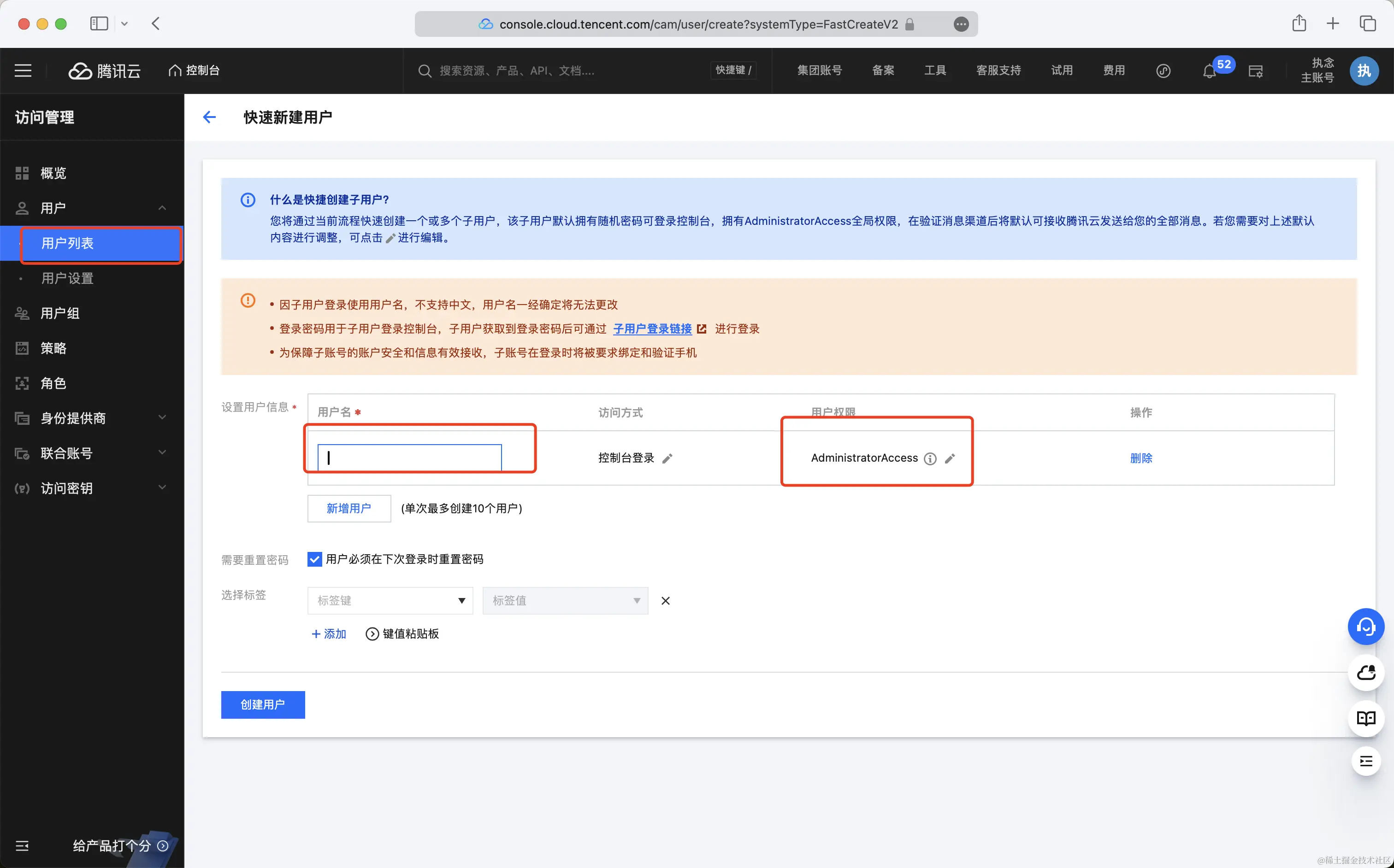Viewport: 1394px width, 868px height.
Task: Click 删除 to remove the user row
Action: [1141, 458]
